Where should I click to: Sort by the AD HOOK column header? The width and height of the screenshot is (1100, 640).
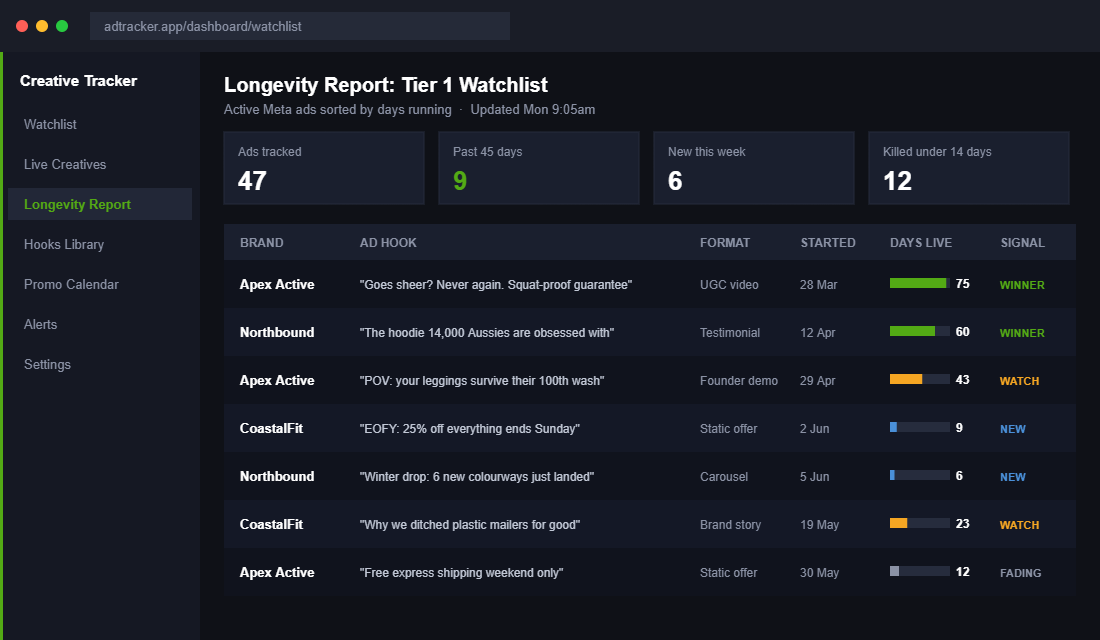[388, 243]
